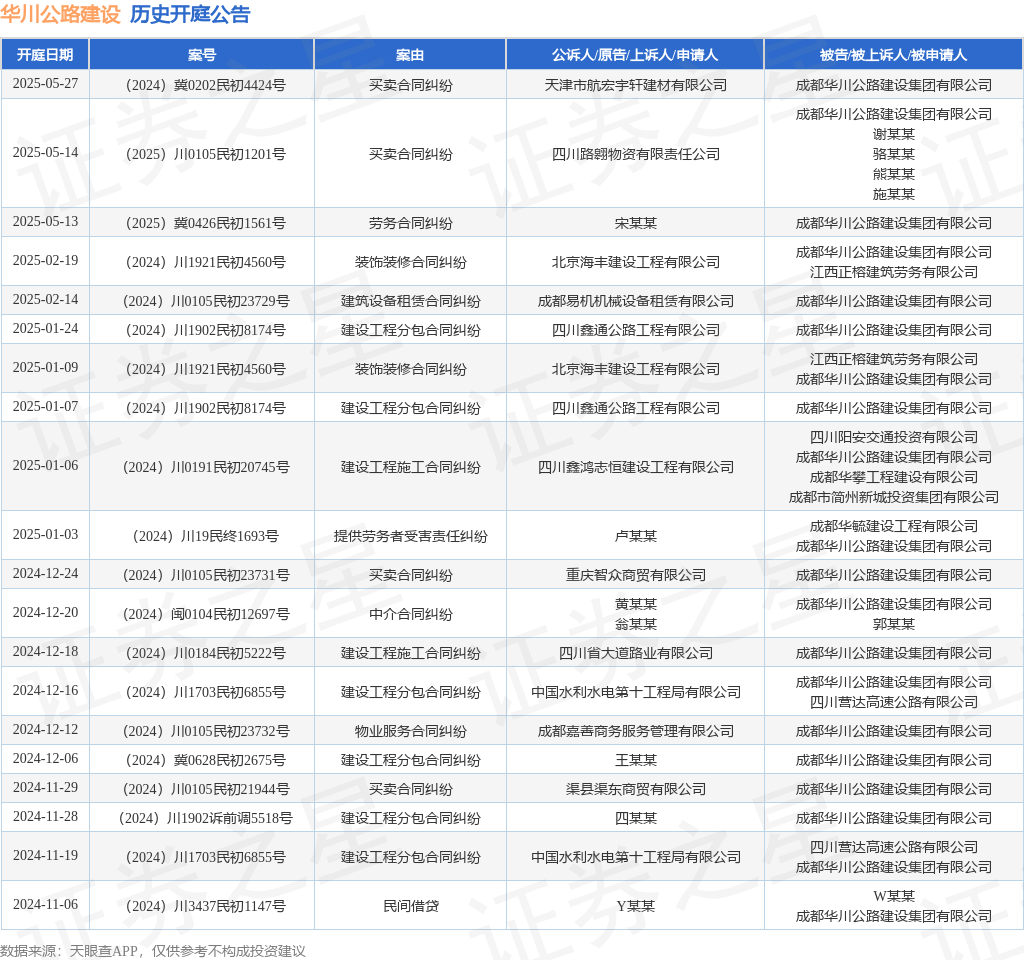Click the 历史开庭公告 heading
This screenshot has height=960, width=1024.
190,14
